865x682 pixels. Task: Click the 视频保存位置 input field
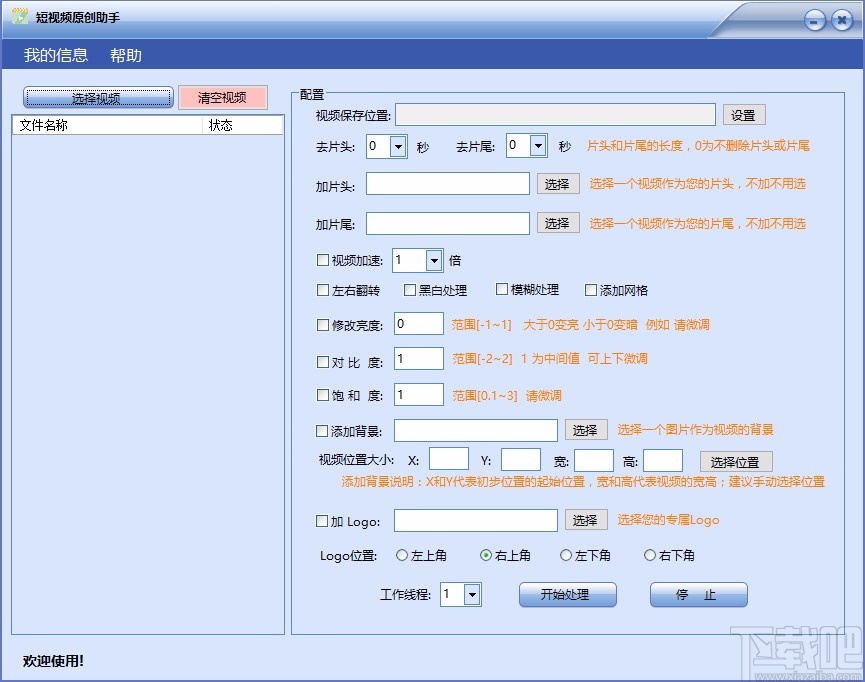(555, 114)
